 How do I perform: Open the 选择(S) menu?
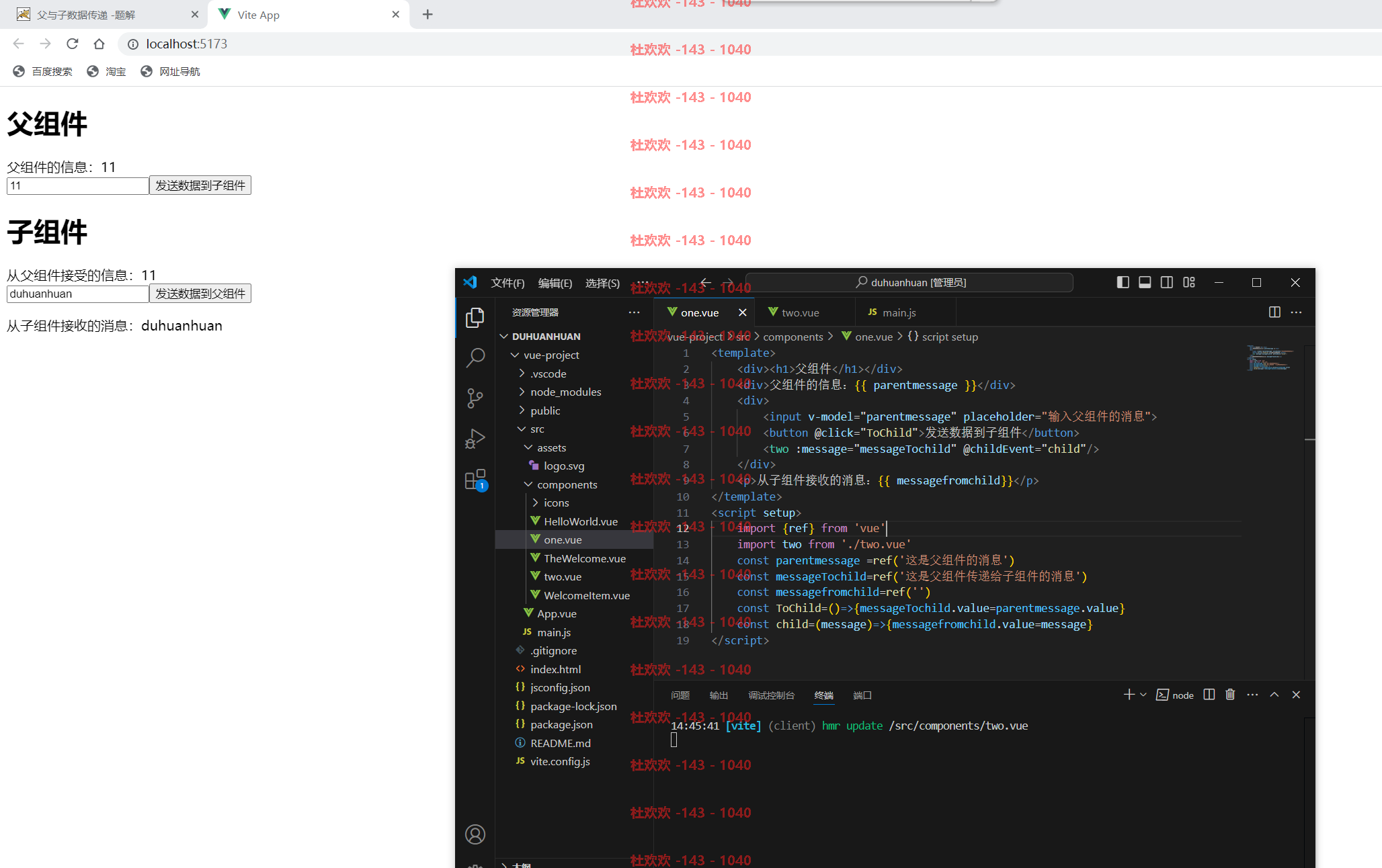coord(602,283)
